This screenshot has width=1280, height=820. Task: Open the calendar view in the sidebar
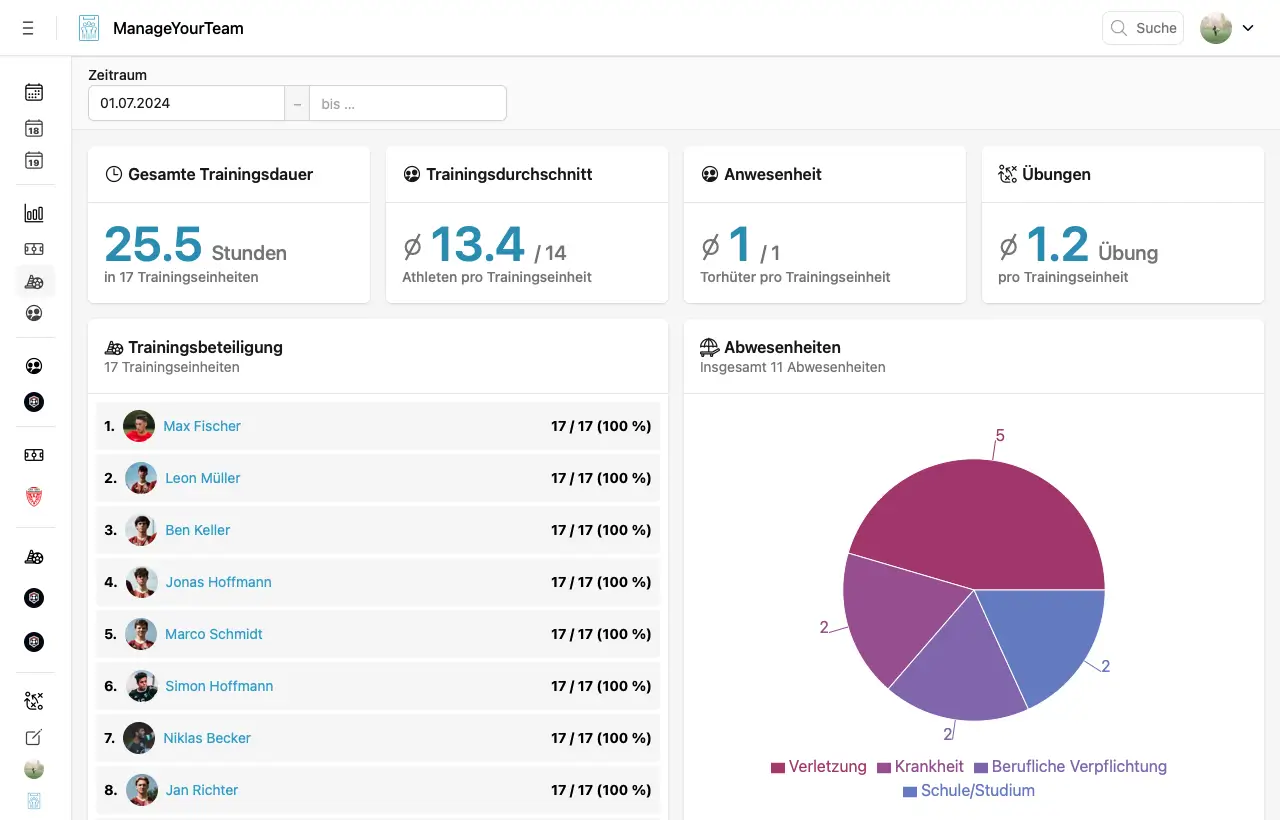pyautogui.click(x=33, y=92)
